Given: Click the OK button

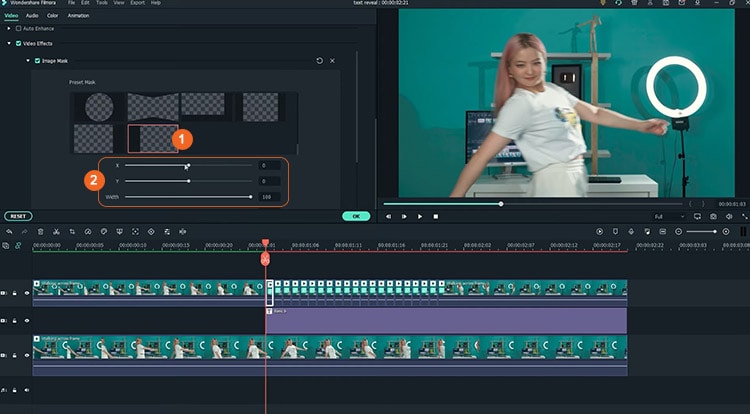Looking at the screenshot, I should point(355,216).
